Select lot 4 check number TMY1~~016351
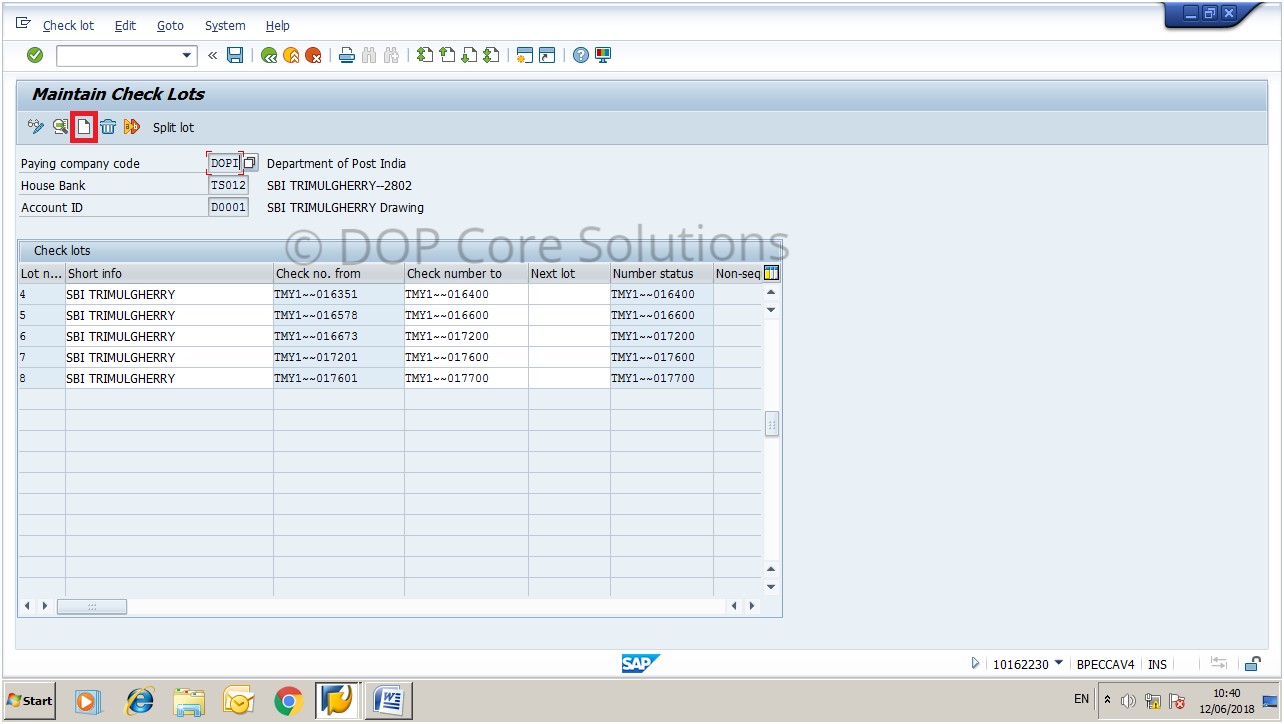 339,294
